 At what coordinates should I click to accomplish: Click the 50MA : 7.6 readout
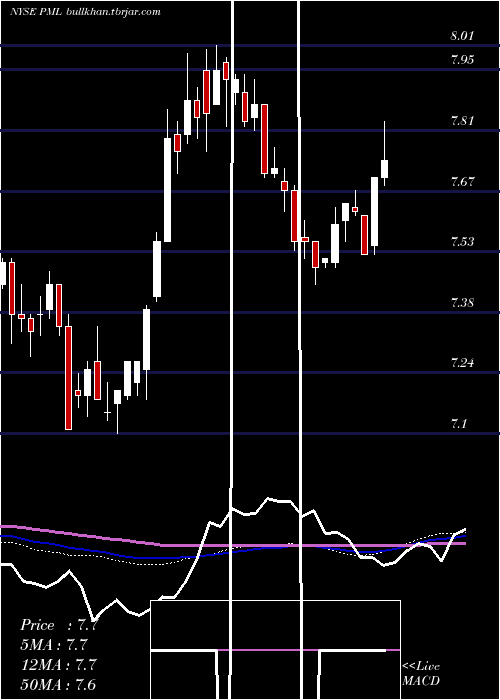click(x=58, y=684)
